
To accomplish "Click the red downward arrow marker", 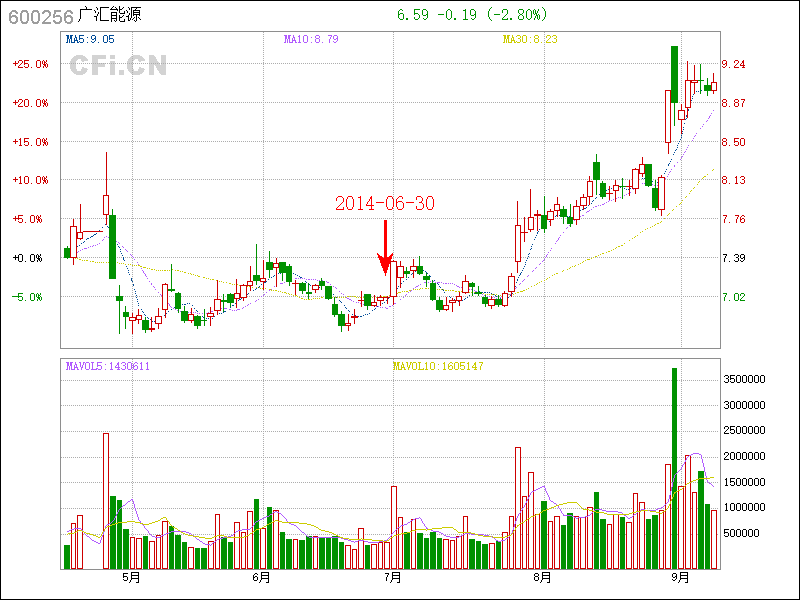I will pos(385,249).
